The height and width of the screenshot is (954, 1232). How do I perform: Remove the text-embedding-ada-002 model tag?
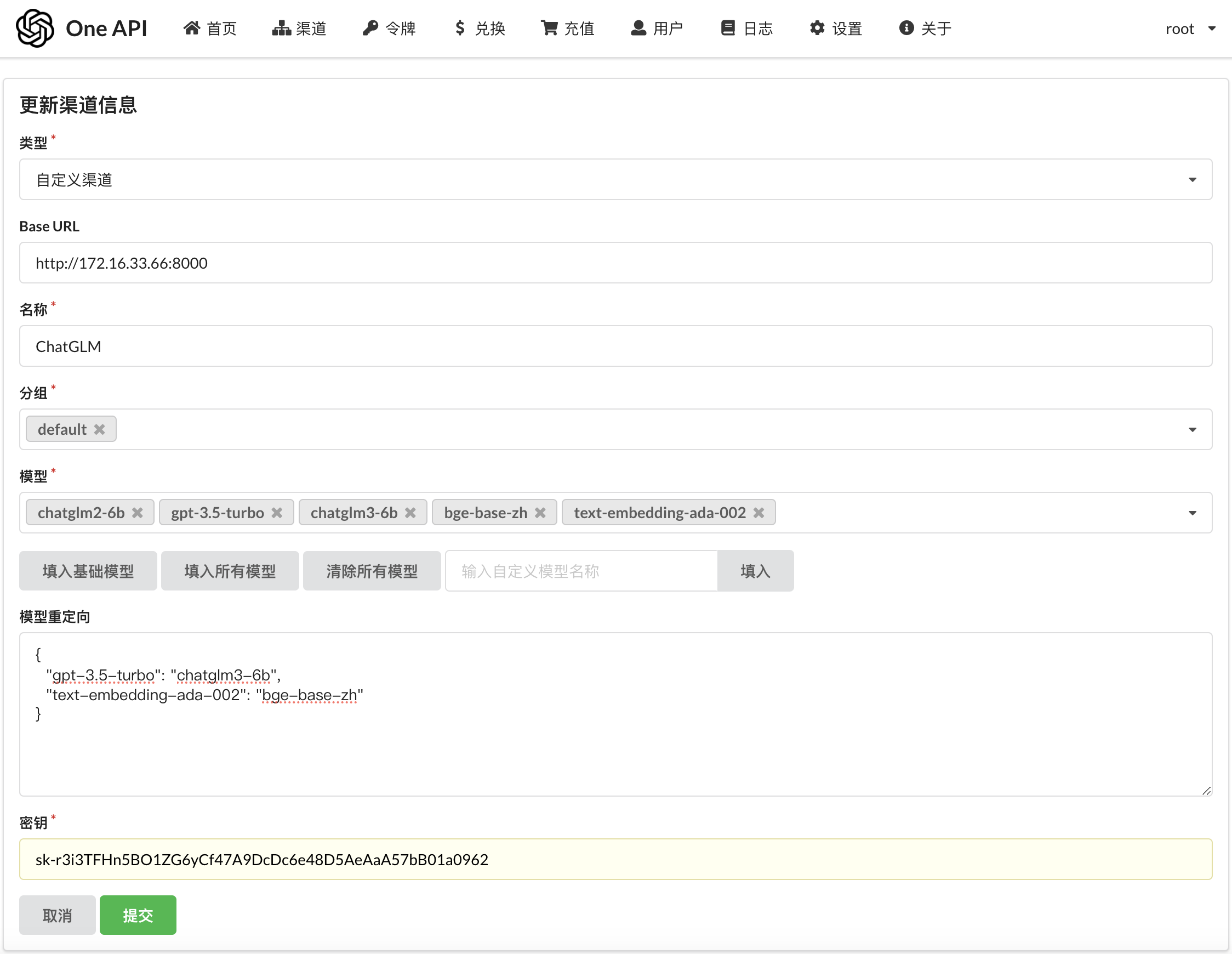(758, 513)
